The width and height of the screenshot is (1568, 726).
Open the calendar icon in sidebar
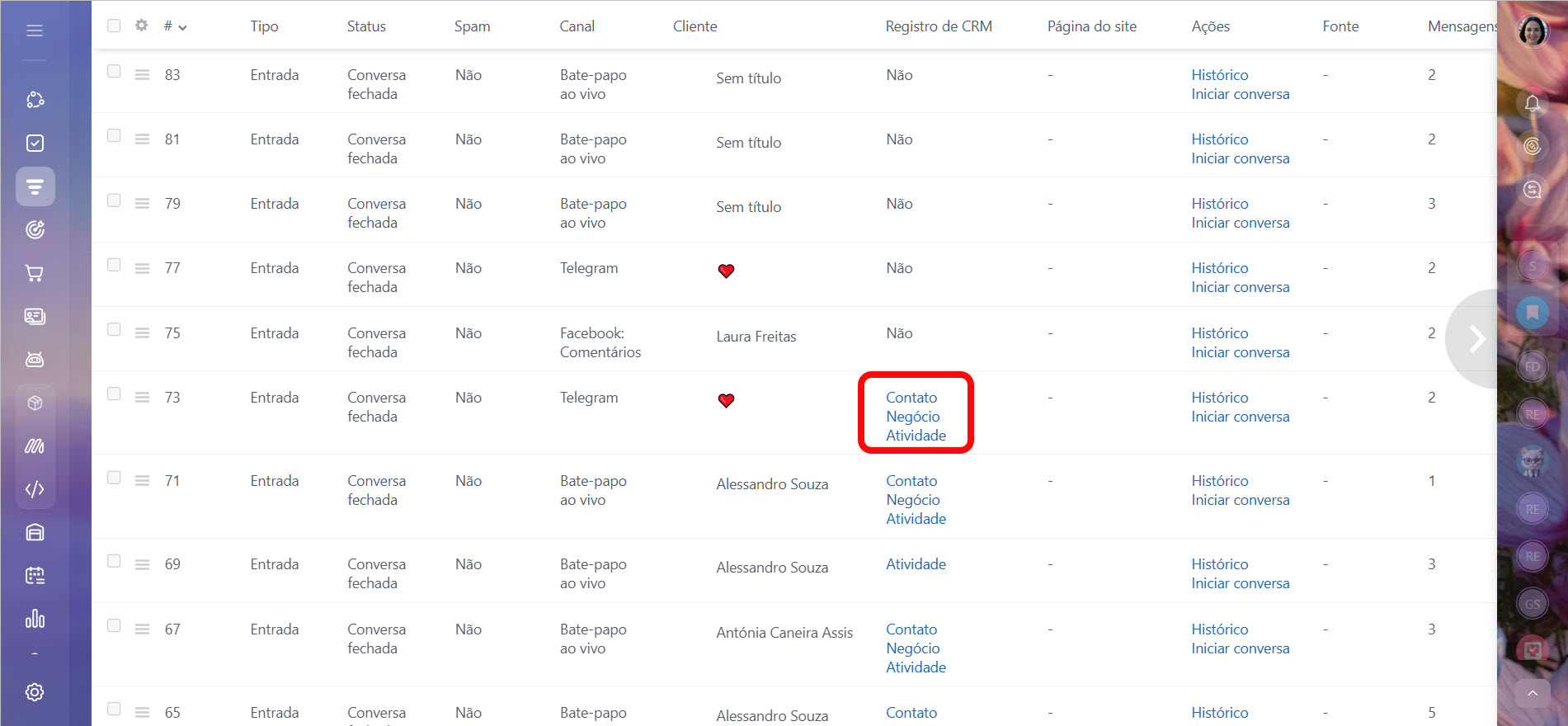tap(35, 576)
